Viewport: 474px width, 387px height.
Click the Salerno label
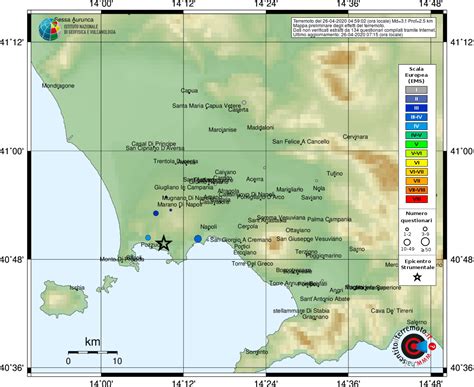click(x=417, y=322)
